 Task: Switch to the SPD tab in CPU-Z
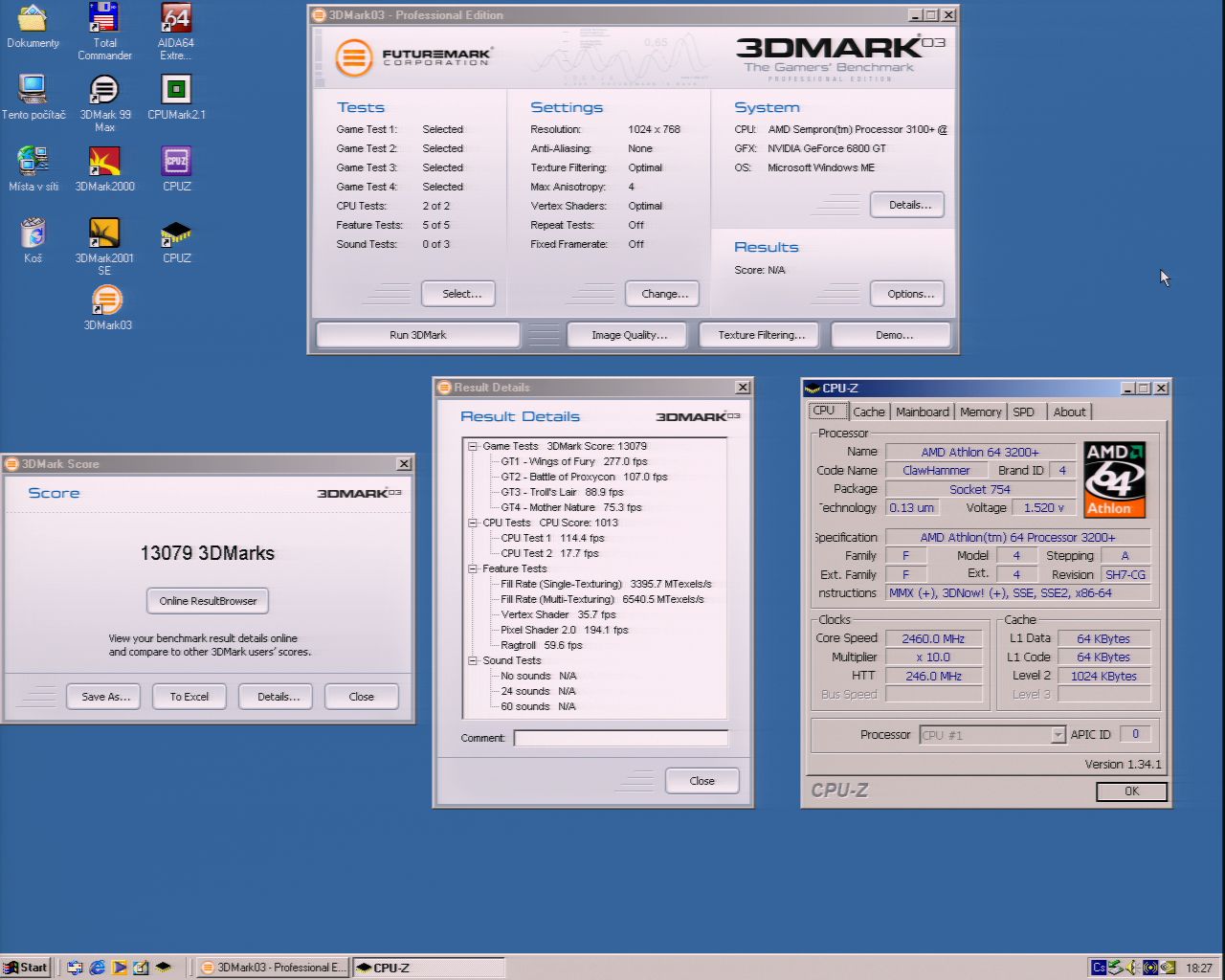[1024, 412]
